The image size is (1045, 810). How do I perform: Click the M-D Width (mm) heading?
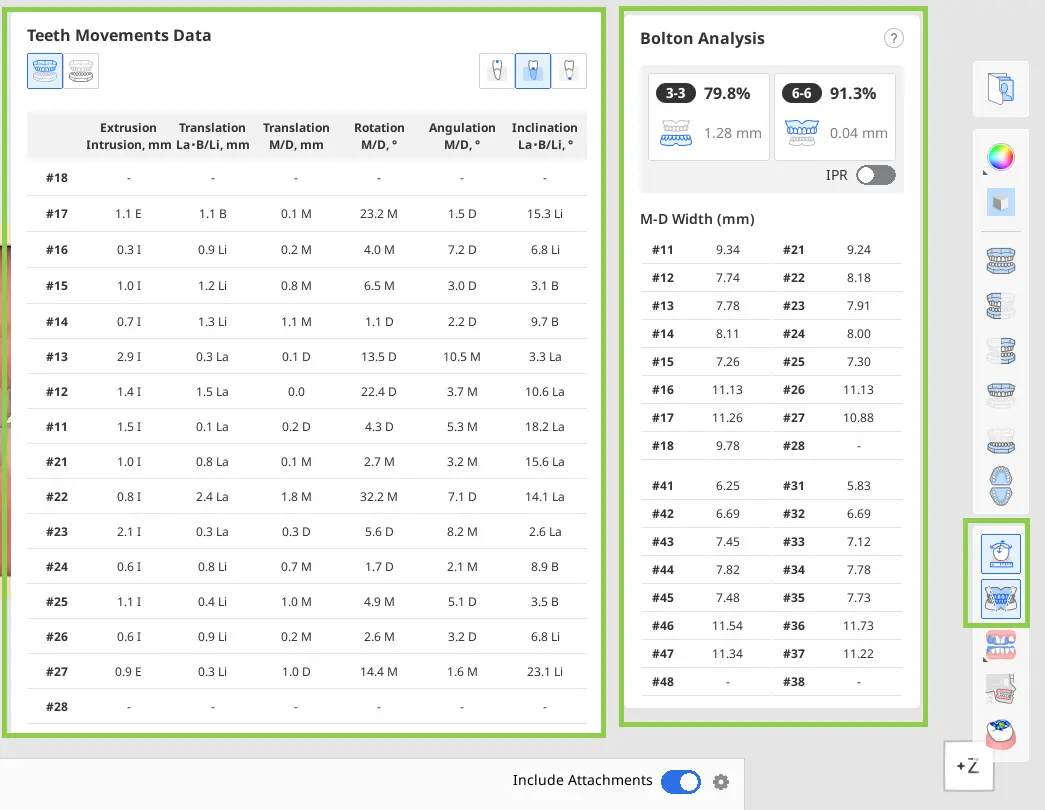pos(697,219)
